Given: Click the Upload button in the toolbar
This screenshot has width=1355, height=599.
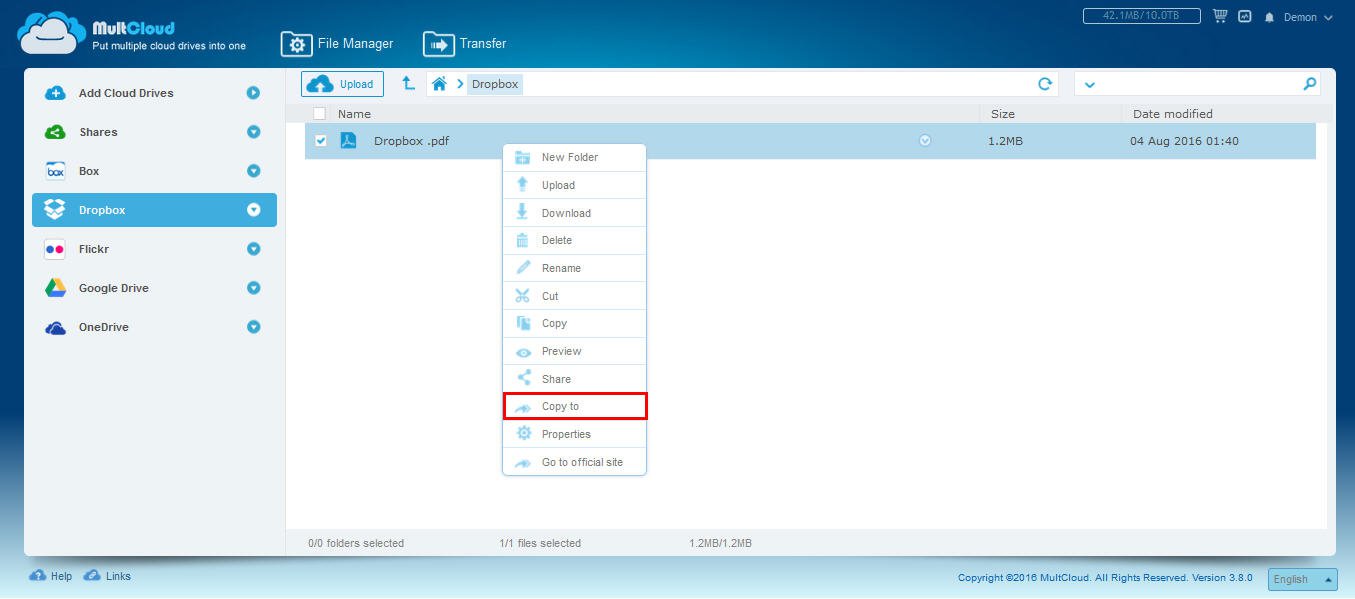Looking at the screenshot, I should click(x=342, y=84).
